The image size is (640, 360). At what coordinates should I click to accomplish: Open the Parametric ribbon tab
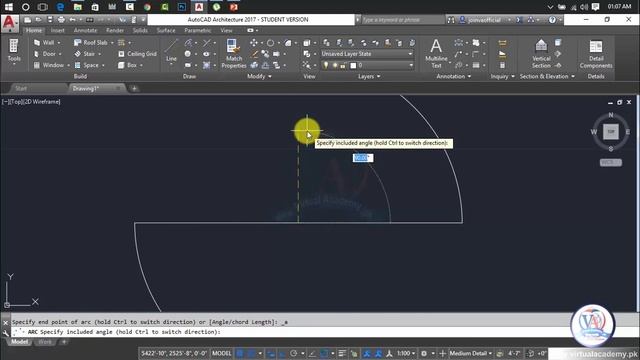coord(198,30)
